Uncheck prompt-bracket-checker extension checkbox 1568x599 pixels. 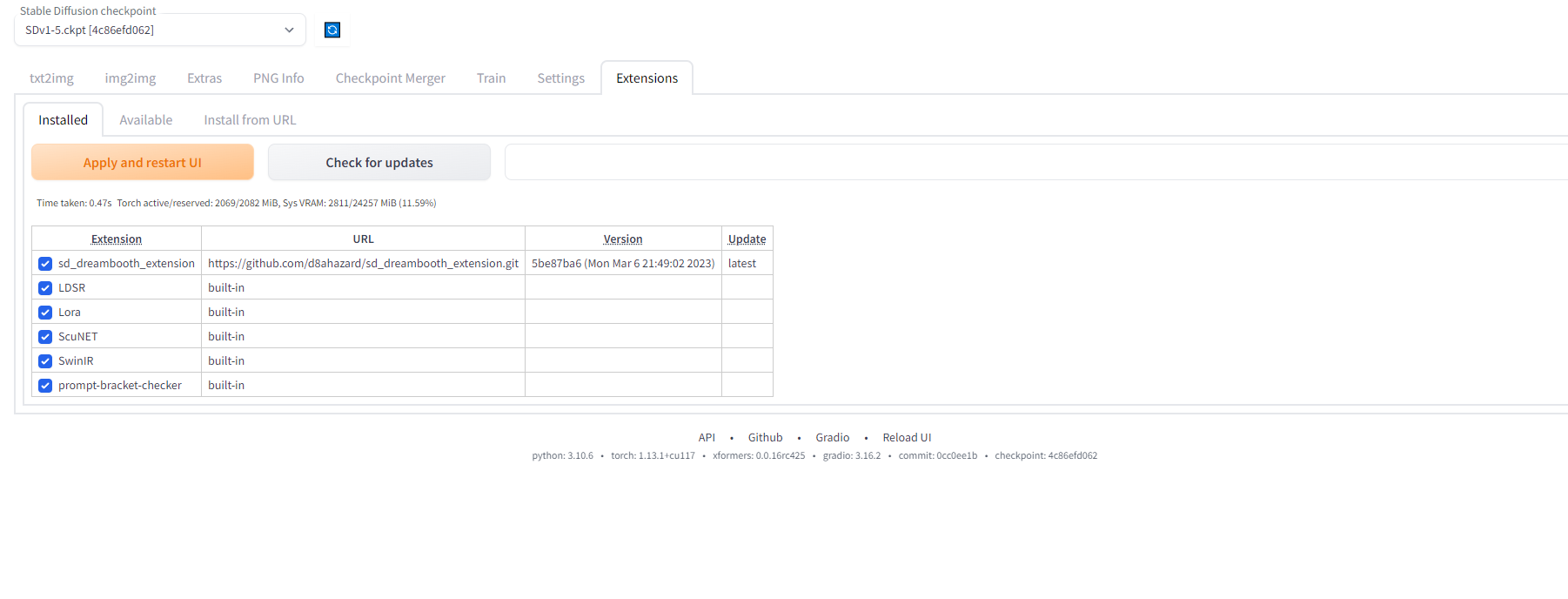[x=45, y=386]
